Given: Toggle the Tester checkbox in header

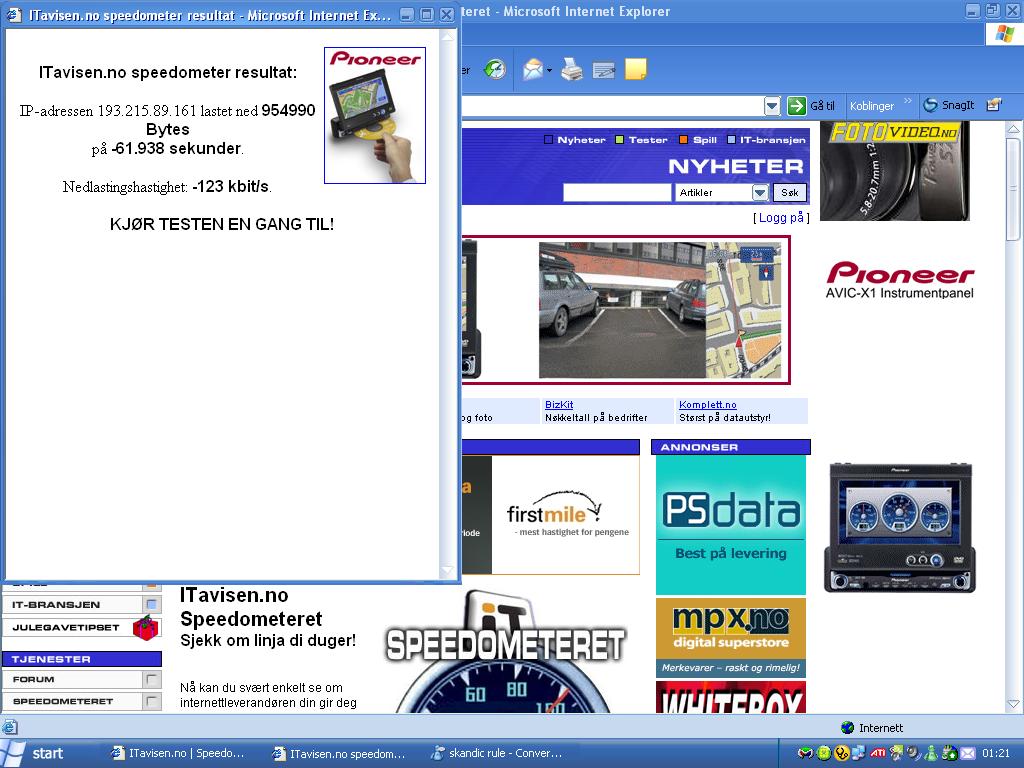Looking at the screenshot, I should pyautogui.click(x=620, y=139).
